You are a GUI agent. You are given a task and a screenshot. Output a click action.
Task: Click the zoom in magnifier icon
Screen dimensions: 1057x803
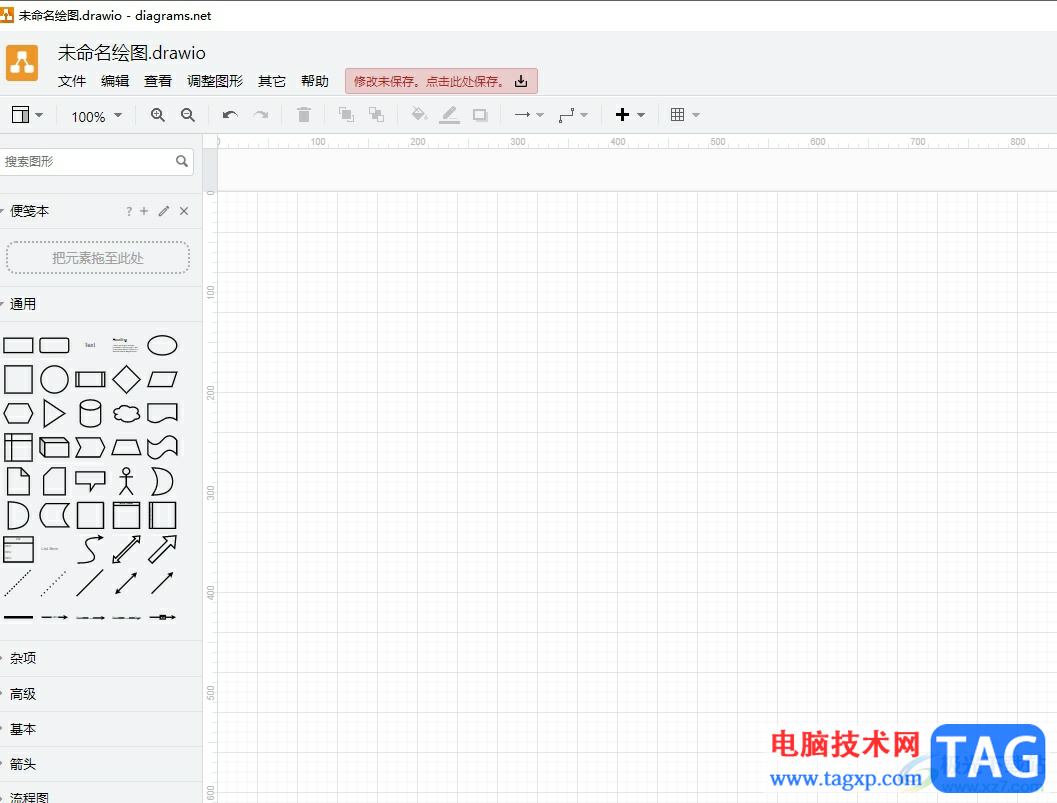(x=158, y=115)
